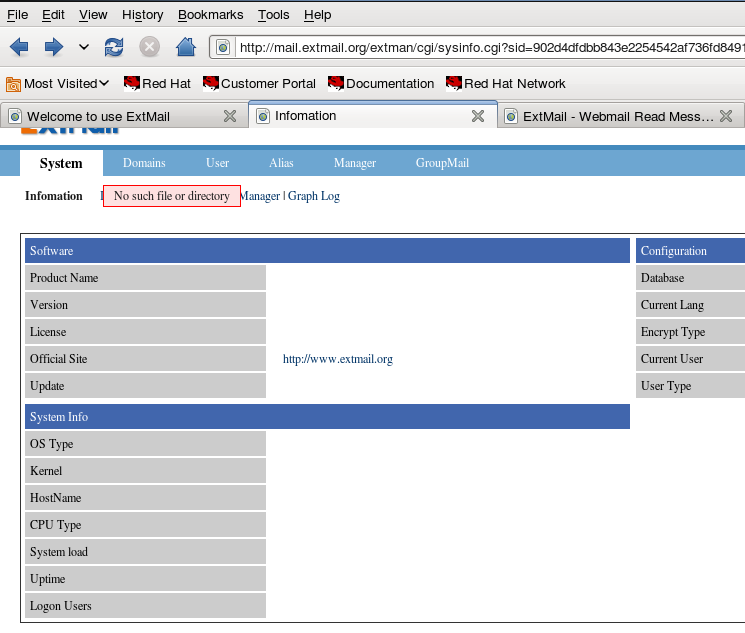Click the OS Type row label
The image size is (745, 633).
[x=145, y=444]
